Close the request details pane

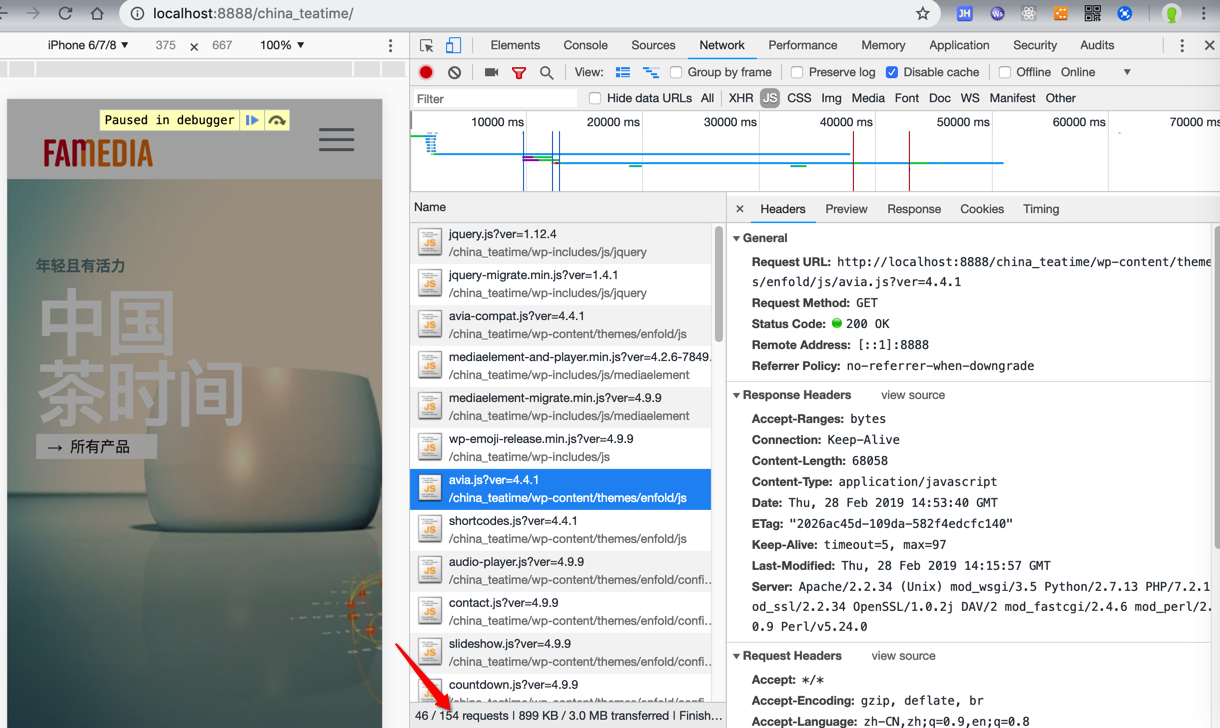740,209
